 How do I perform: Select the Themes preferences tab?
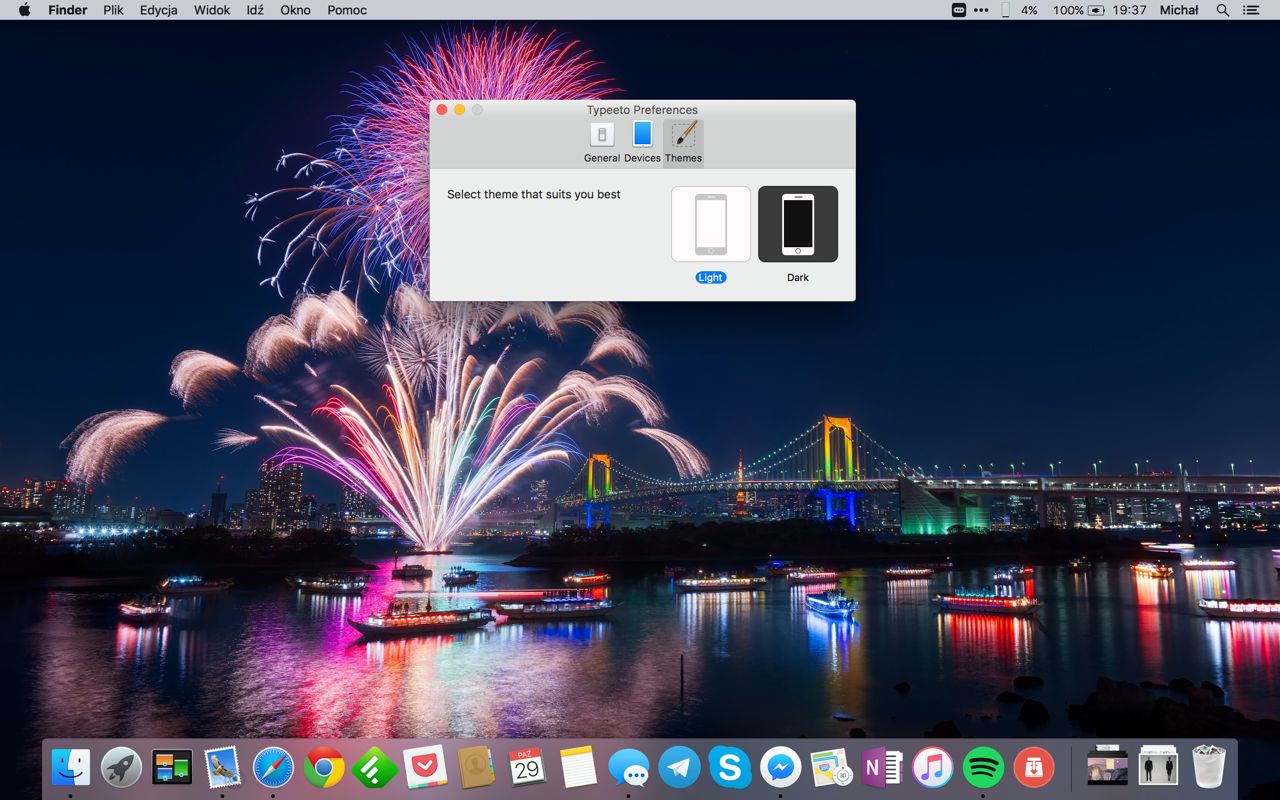pyautogui.click(x=683, y=143)
